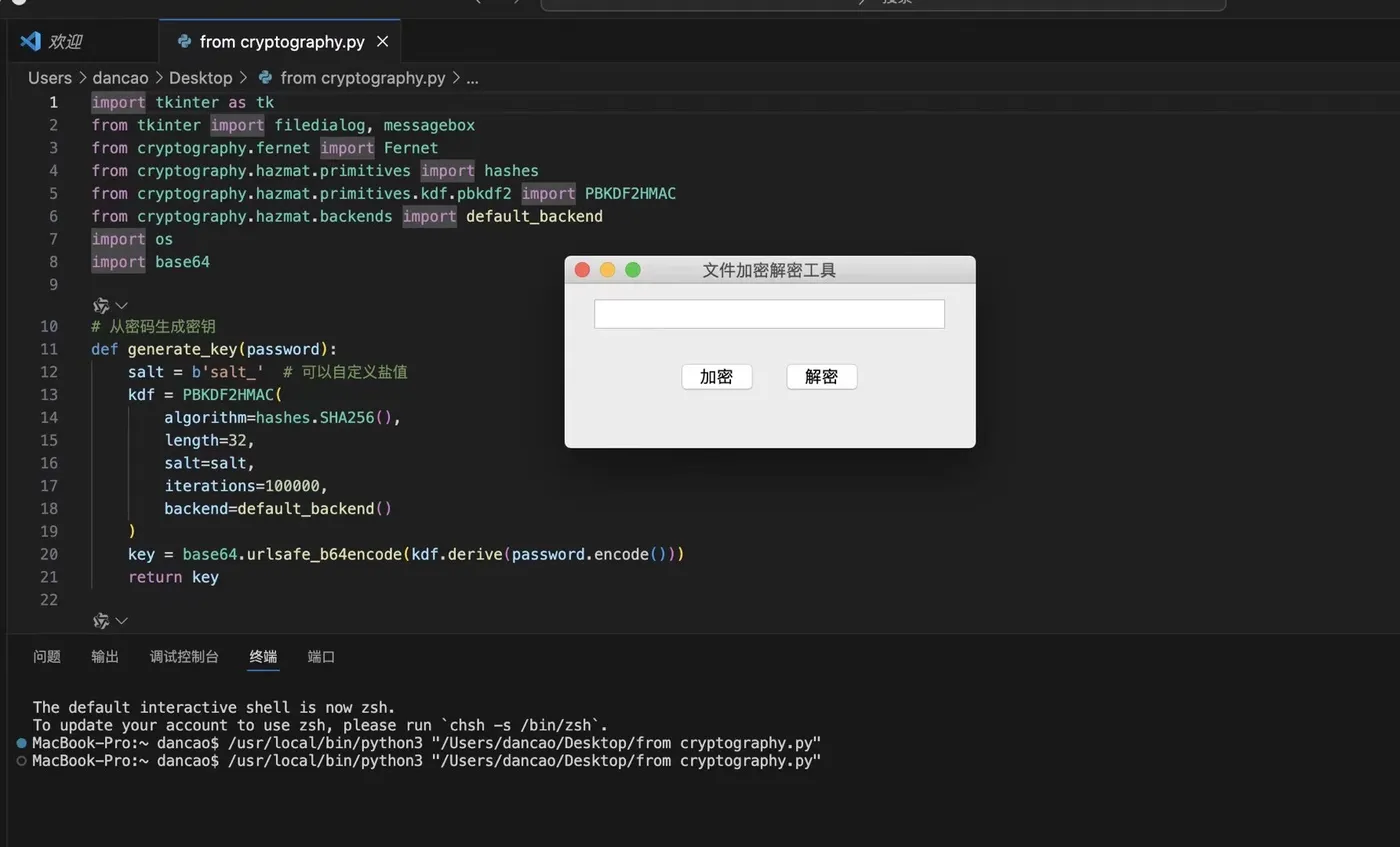Click the breadcrumb ellipsis symbol segment

(x=472, y=78)
